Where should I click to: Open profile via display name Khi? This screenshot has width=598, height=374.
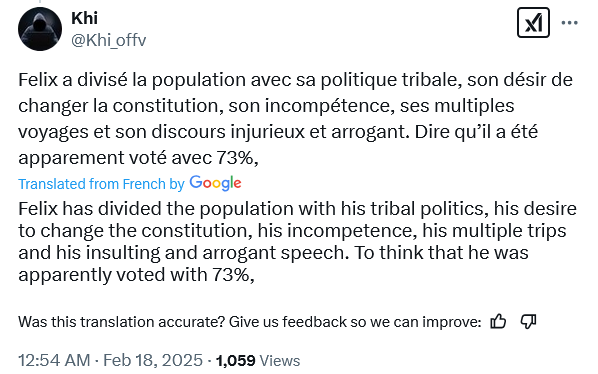click(84, 18)
